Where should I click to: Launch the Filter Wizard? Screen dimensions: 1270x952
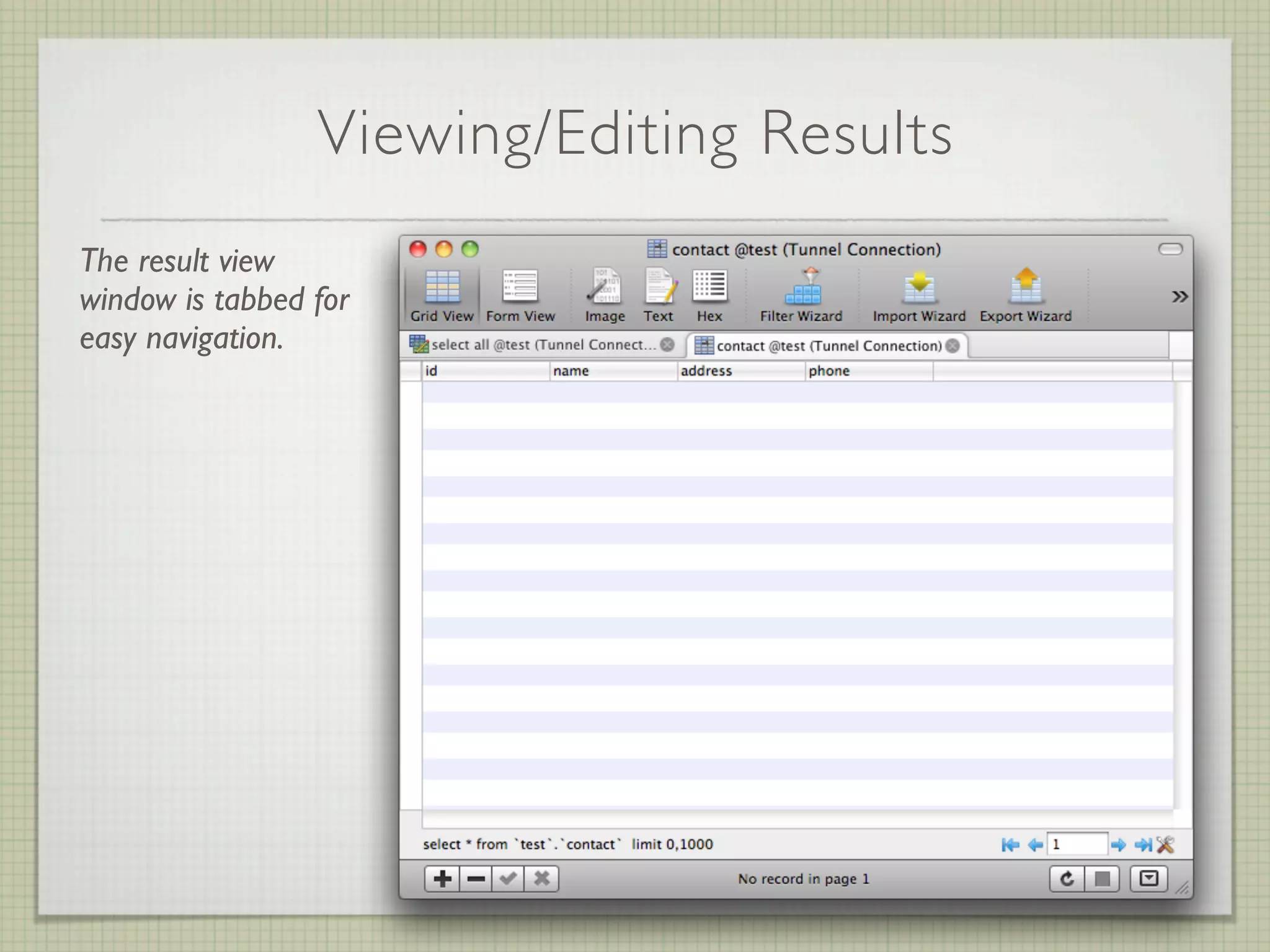801,296
